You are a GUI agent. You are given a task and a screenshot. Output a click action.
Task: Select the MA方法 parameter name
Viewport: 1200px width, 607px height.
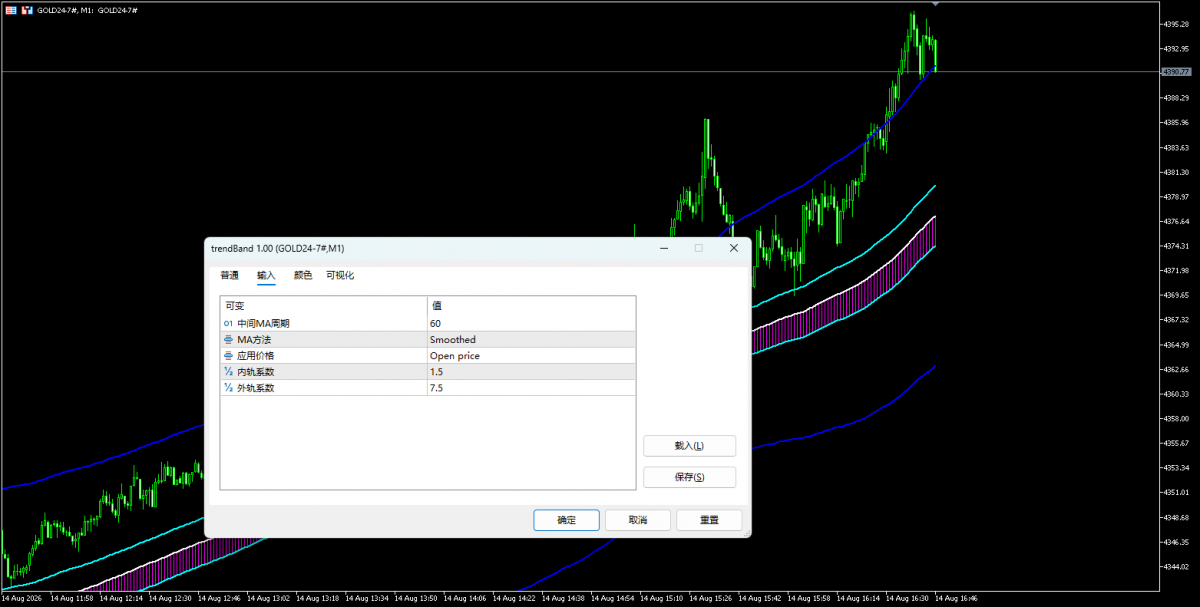click(x=254, y=340)
